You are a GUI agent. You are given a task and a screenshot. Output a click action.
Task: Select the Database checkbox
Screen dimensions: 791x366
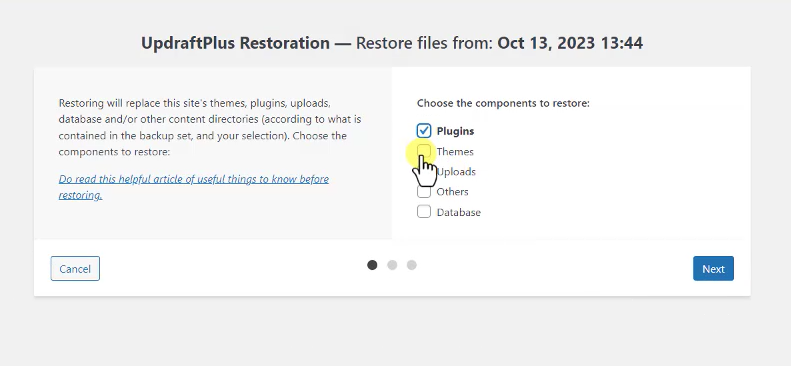pyautogui.click(x=424, y=212)
